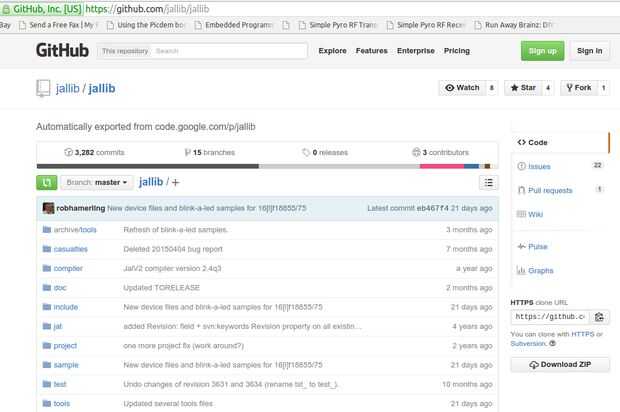Click the jat folder icon
The image size is (620, 412).
47,326
